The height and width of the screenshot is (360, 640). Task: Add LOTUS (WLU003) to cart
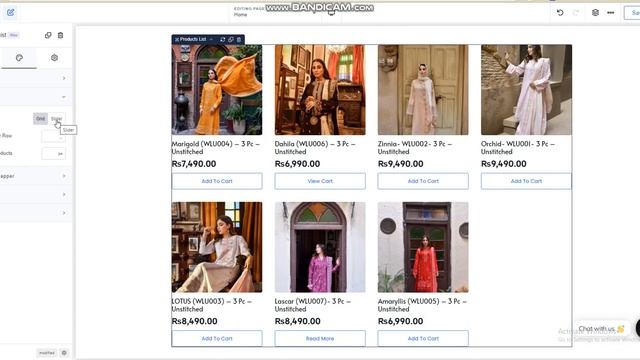(x=217, y=338)
